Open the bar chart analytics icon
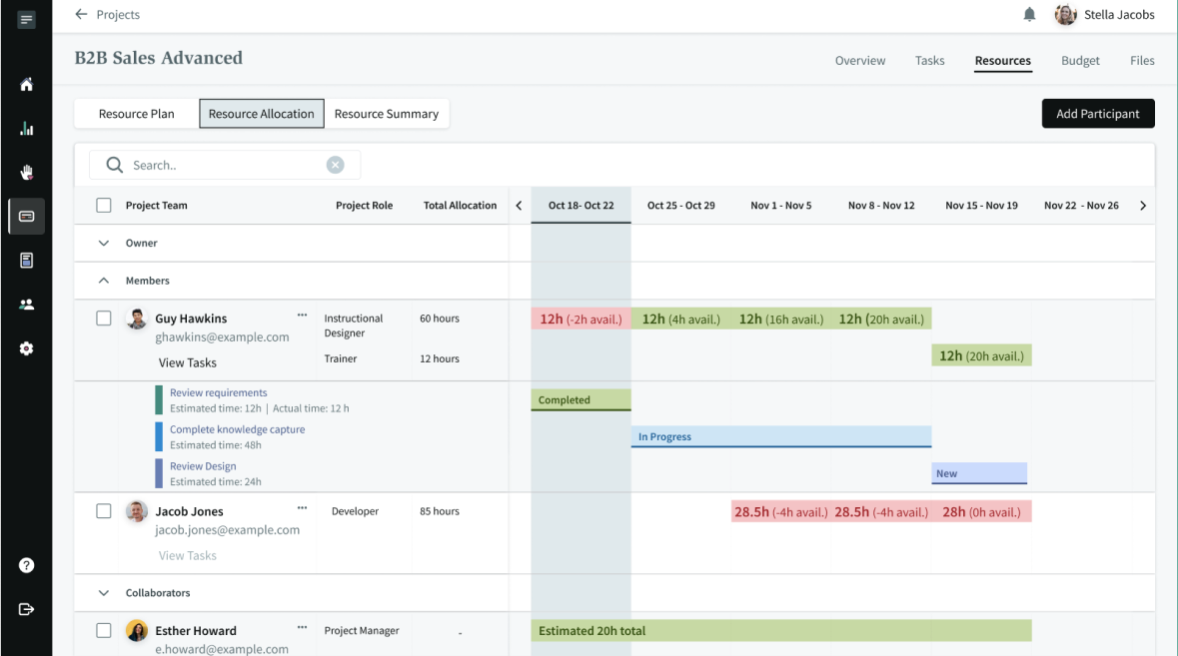The width and height of the screenshot is (1178, 656). tap(27, 129)
